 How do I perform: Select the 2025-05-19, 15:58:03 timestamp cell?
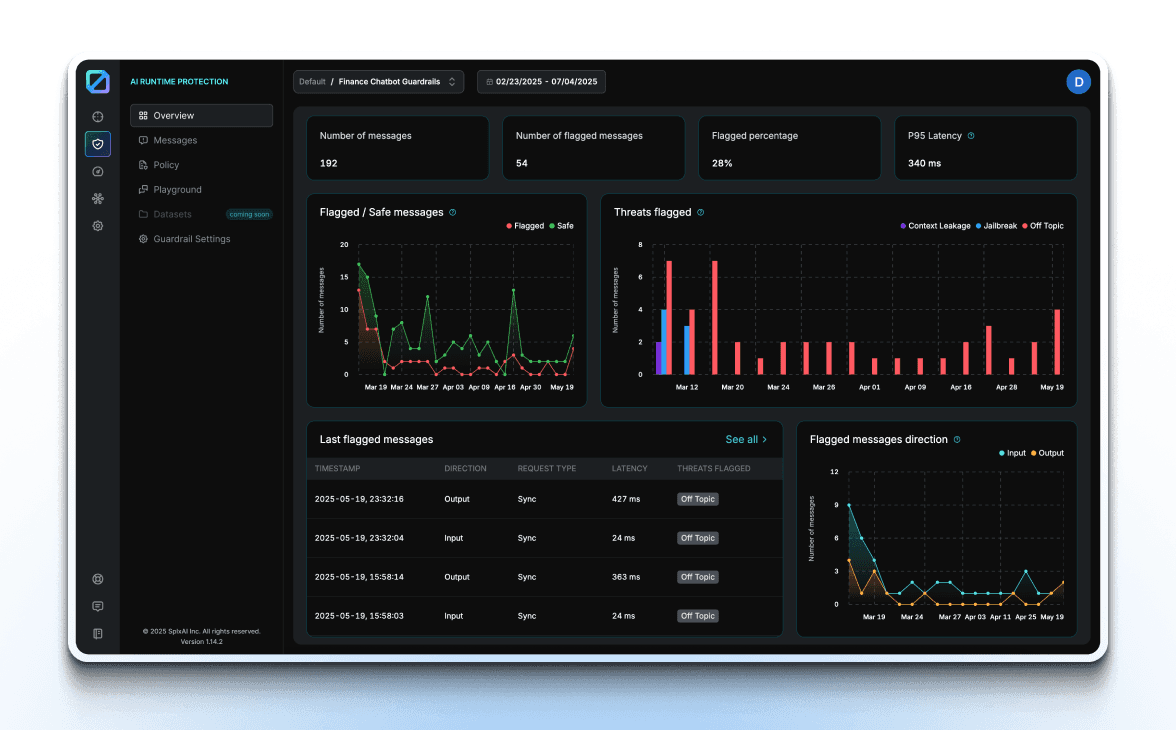[359, 616]
